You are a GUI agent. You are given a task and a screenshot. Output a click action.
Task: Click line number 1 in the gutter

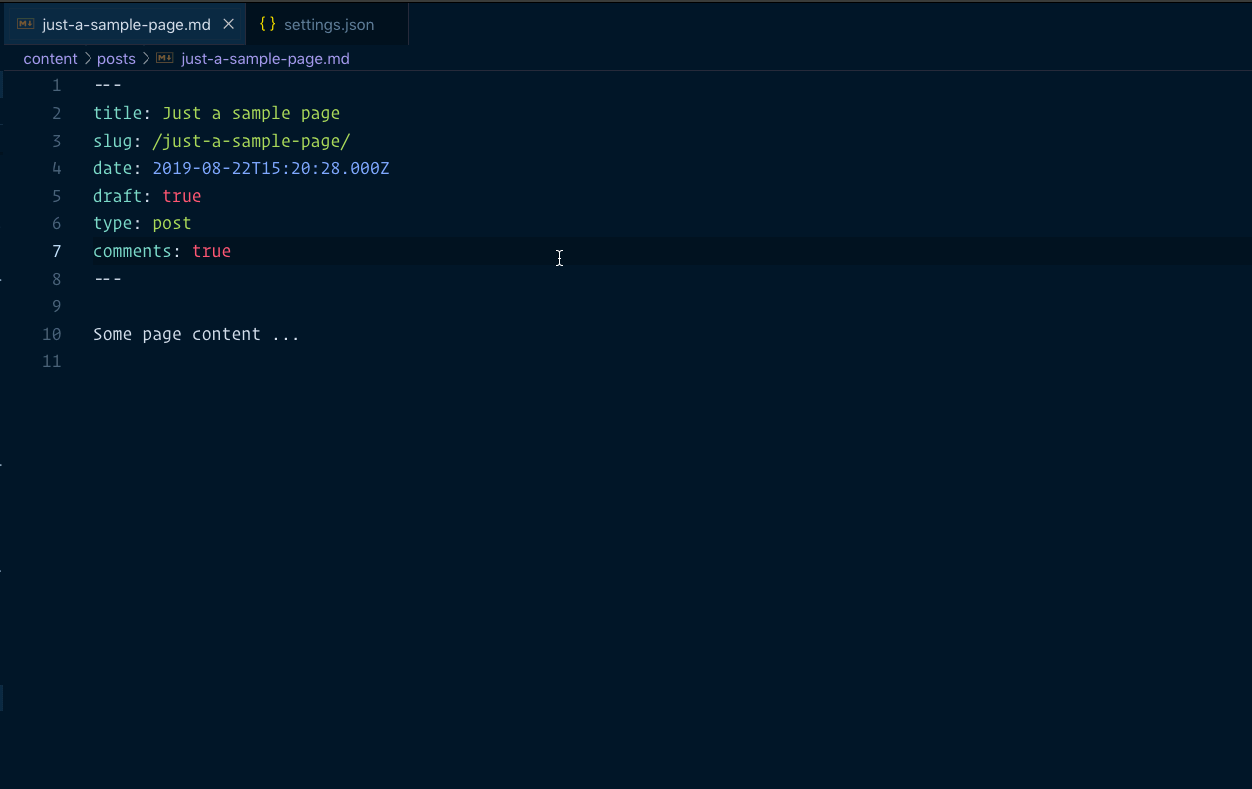(56, 86)
